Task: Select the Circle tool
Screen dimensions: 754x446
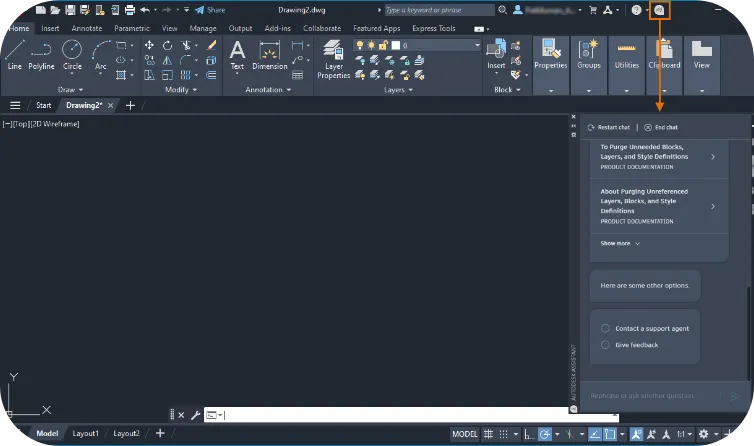Action: click(x=72, y=54)
